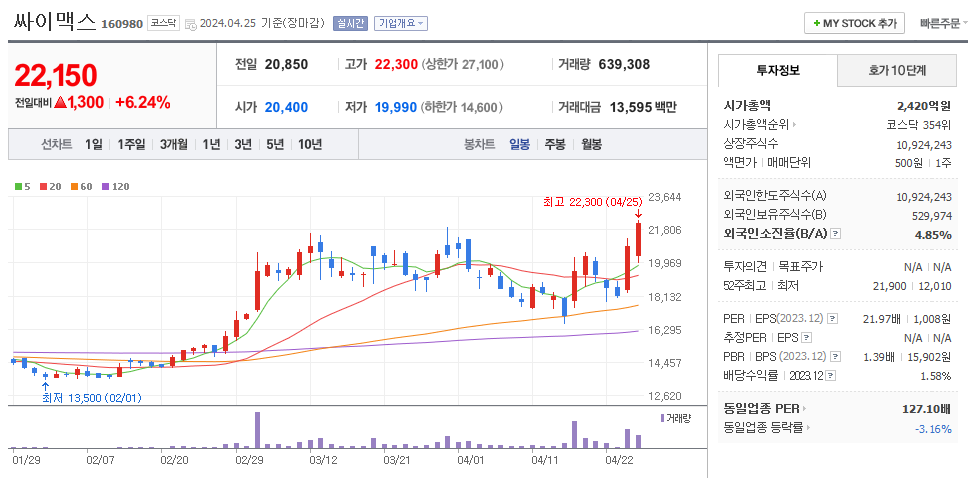Click the 상한가 27,100 text
Viewport: 977px width, 478px height.
(x=462, y=64)
